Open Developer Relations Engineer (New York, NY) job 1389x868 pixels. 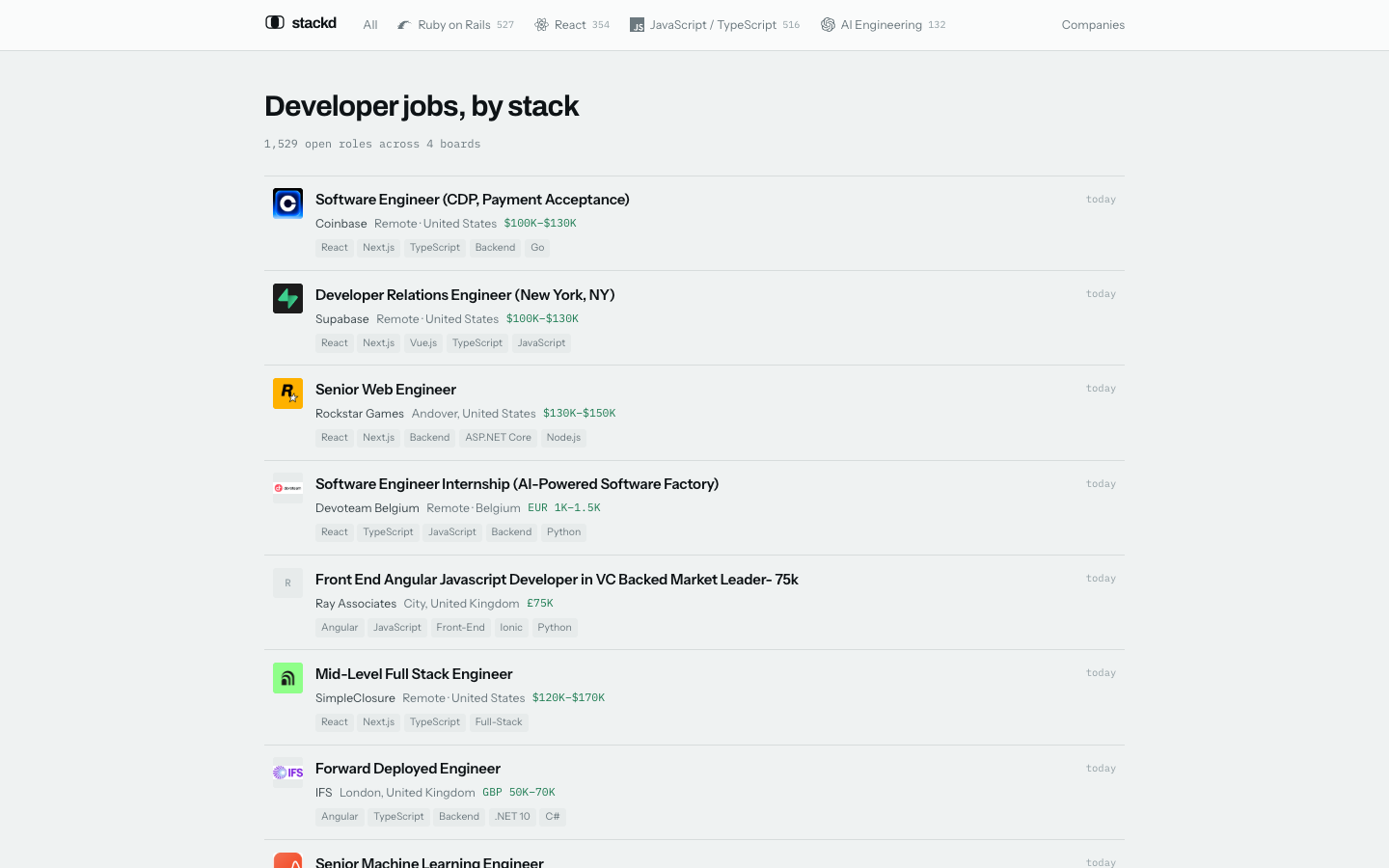coord(465,295)
